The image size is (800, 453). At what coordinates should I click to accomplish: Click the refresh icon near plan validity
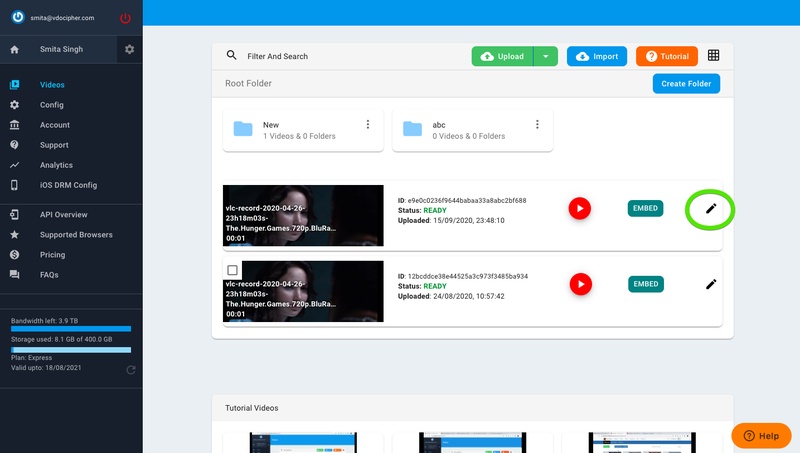tap(131, 370)
